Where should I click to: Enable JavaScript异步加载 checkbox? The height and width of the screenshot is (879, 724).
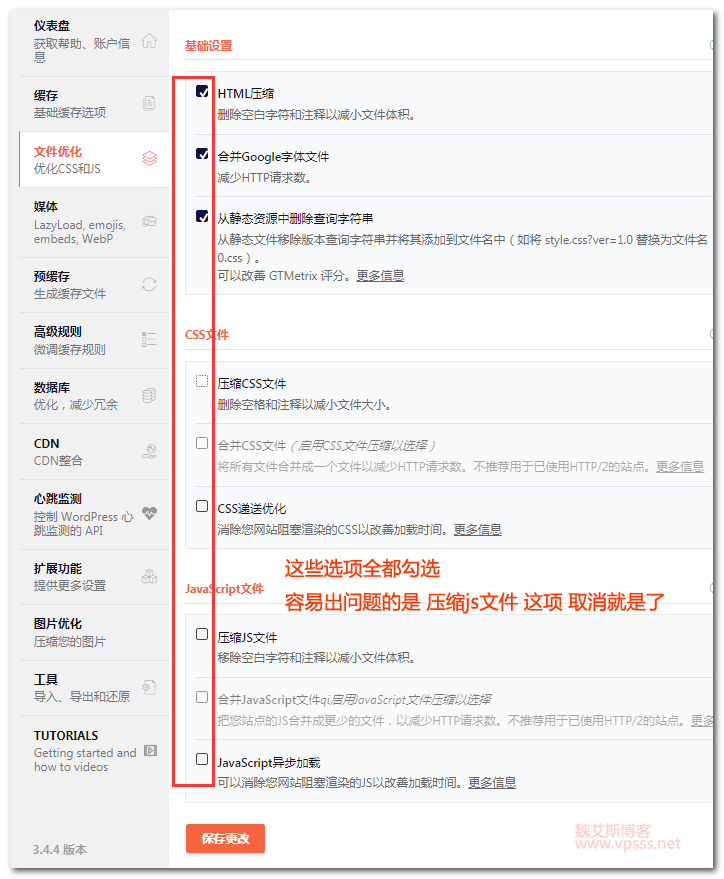tap(202, 759)
